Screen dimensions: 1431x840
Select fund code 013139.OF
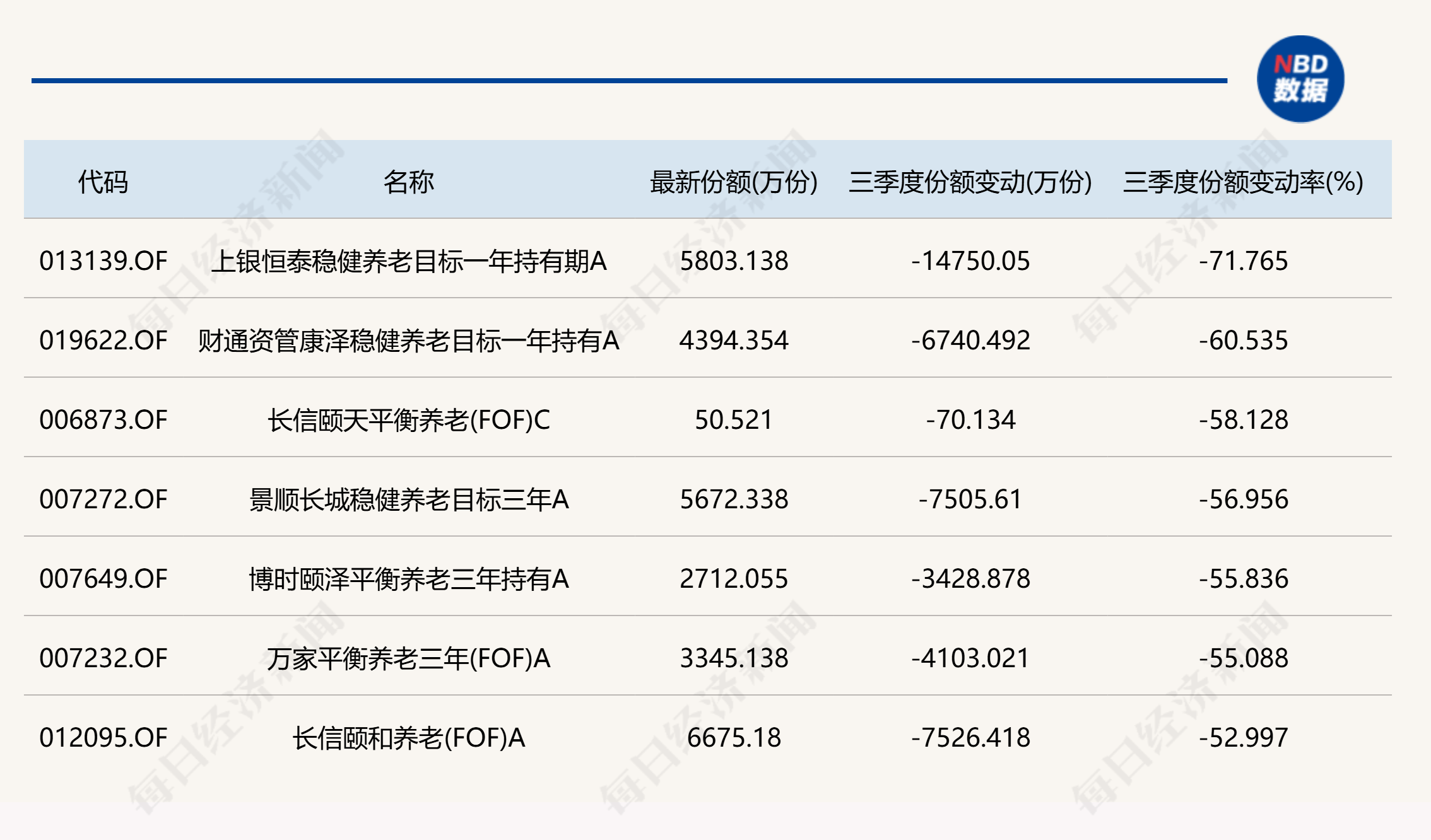[103, 261]
